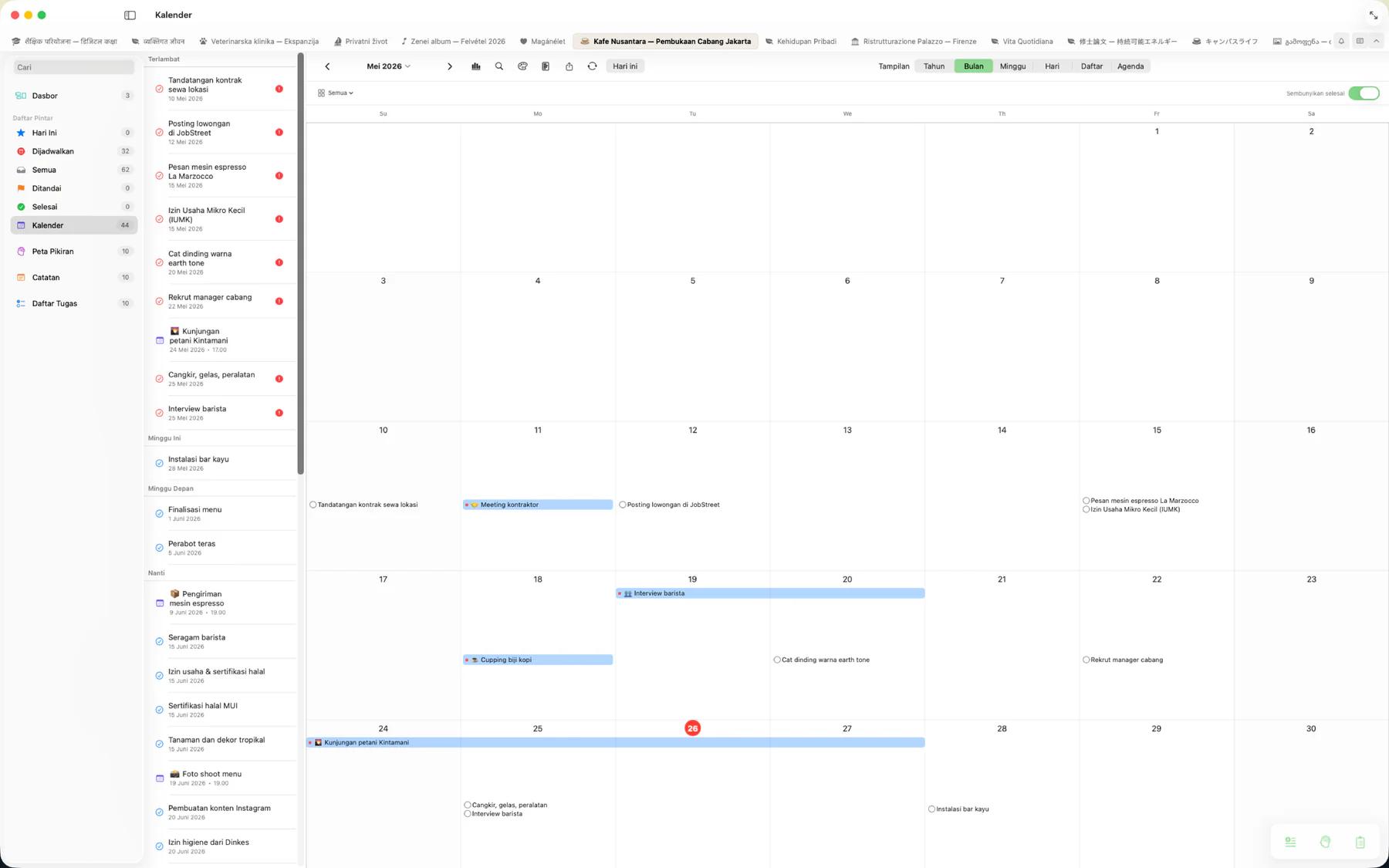Go to next month with right chevron
Viewport: 1389px width, 868px height.
pyautogui.click(x=450, y=66)
